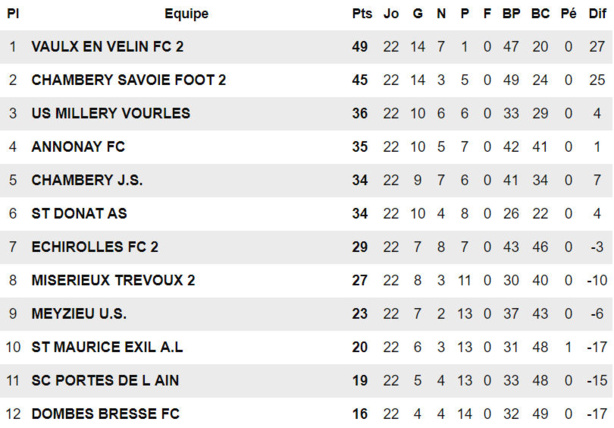Select the Jo column header
614x428 pixels.
click(391, 14)
